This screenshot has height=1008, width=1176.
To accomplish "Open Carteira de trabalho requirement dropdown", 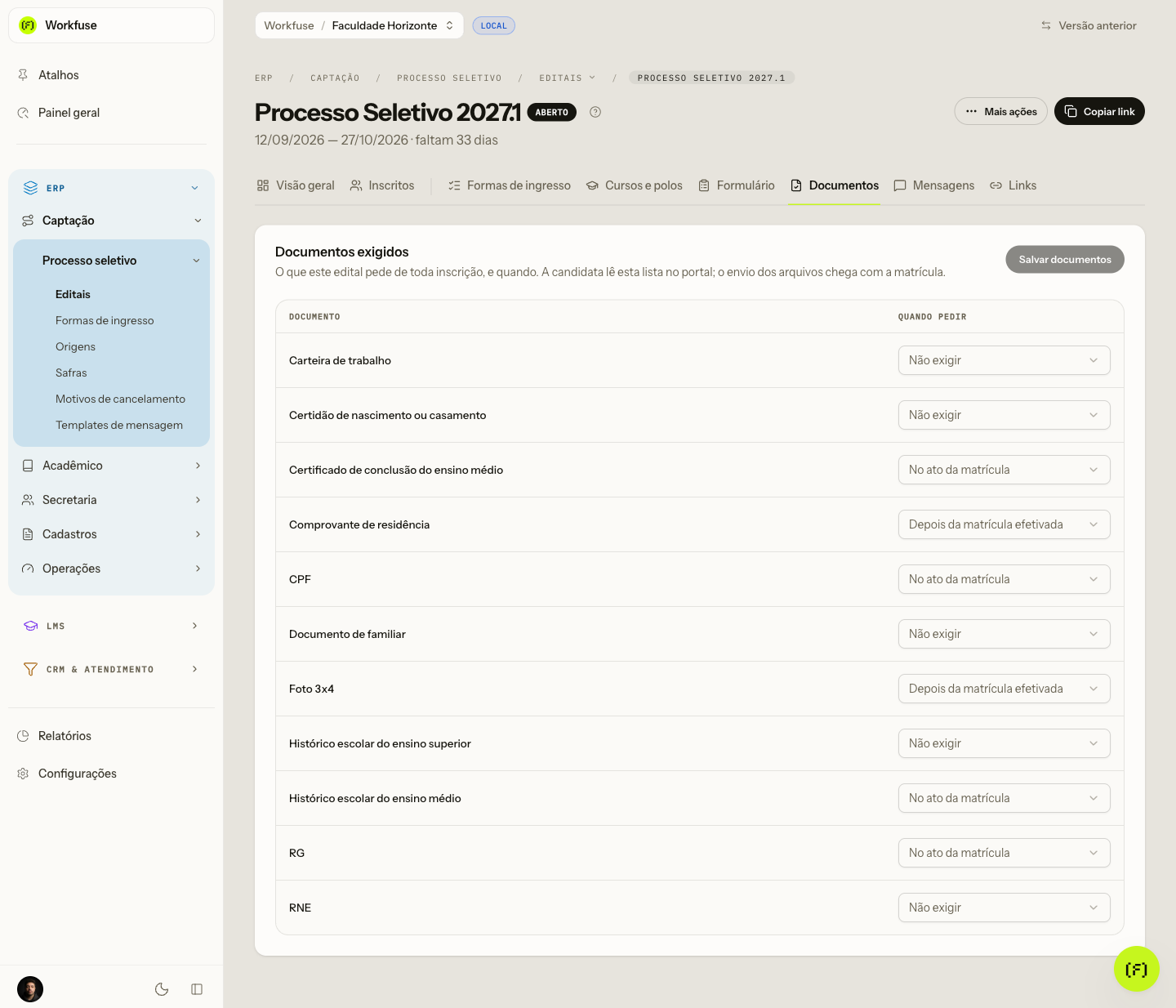I will tap(1004, 360).
